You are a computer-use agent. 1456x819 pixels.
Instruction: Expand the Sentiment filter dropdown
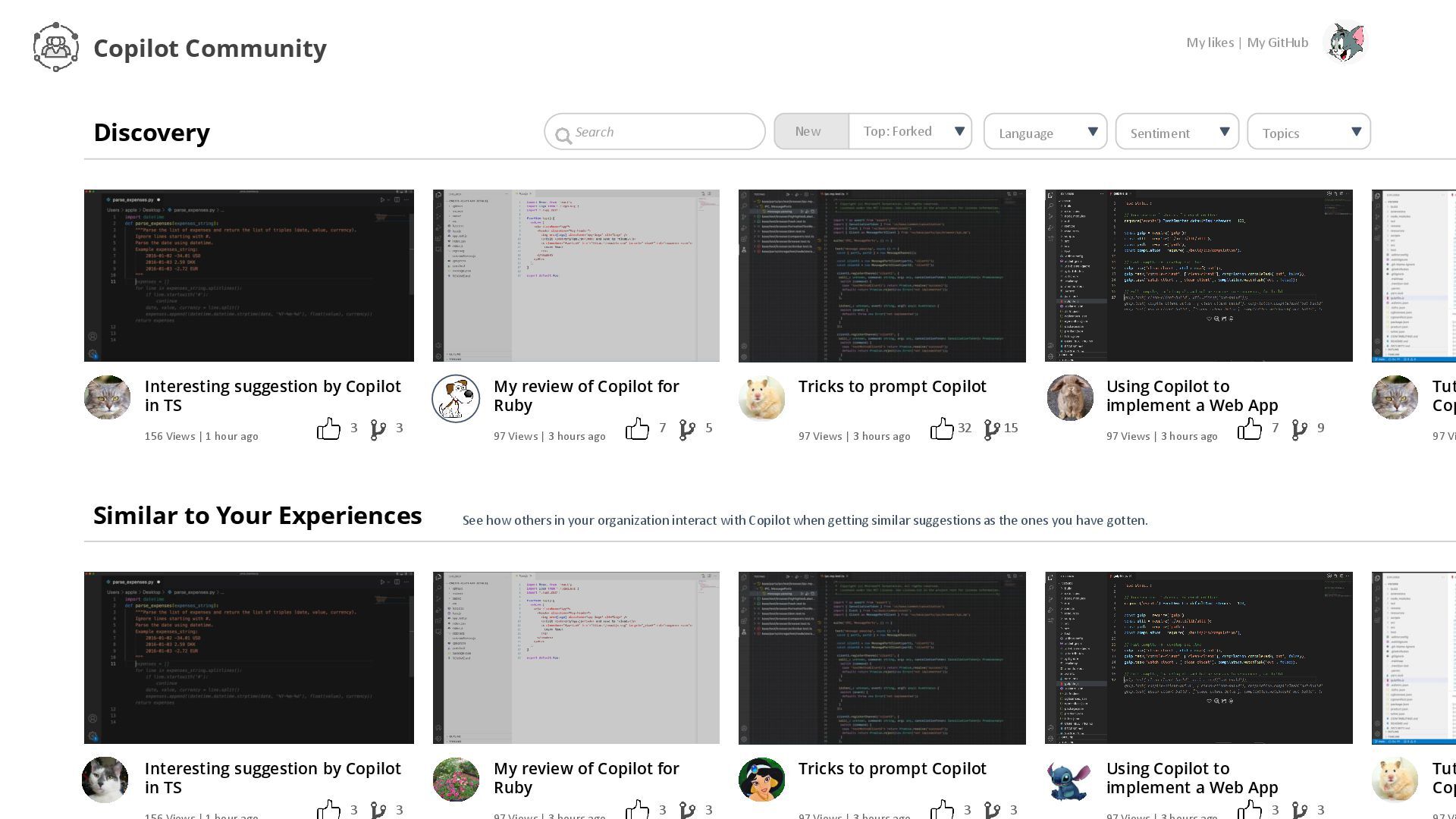click(1177, 133)
